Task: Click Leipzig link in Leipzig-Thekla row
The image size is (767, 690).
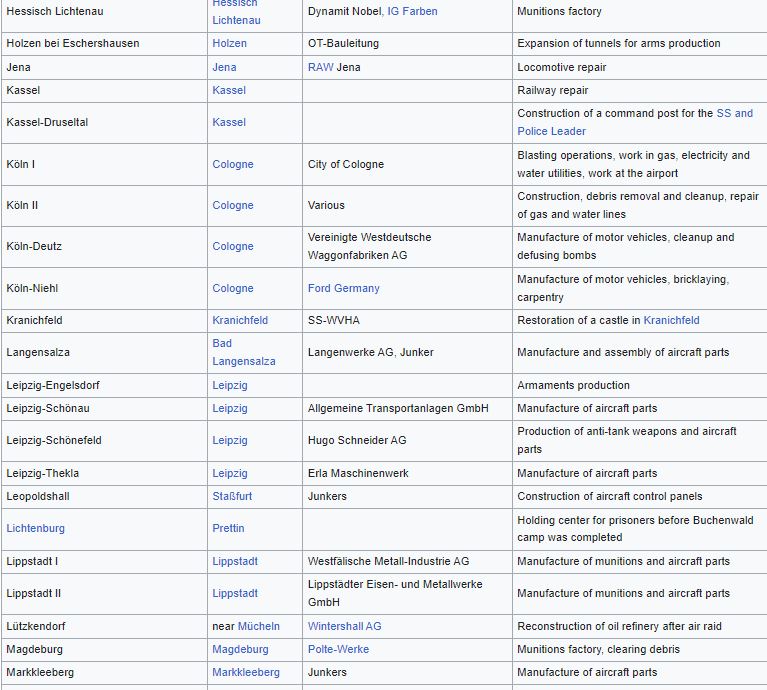Action: (x=229, y=473)
